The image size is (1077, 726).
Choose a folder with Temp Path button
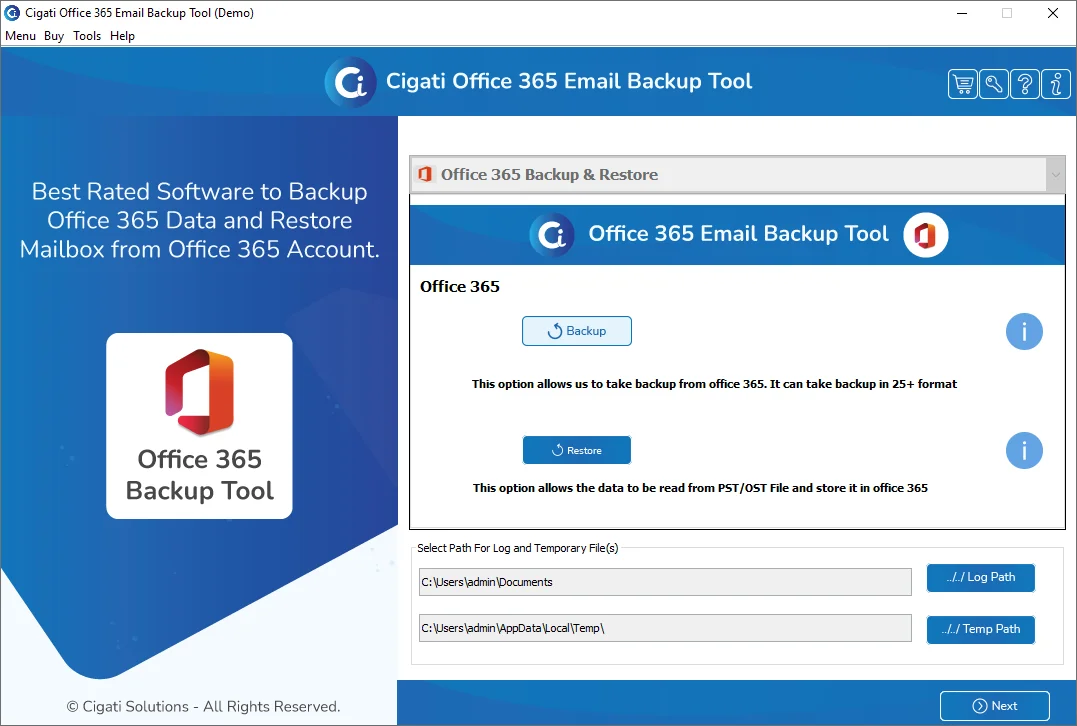click(981, 629)
